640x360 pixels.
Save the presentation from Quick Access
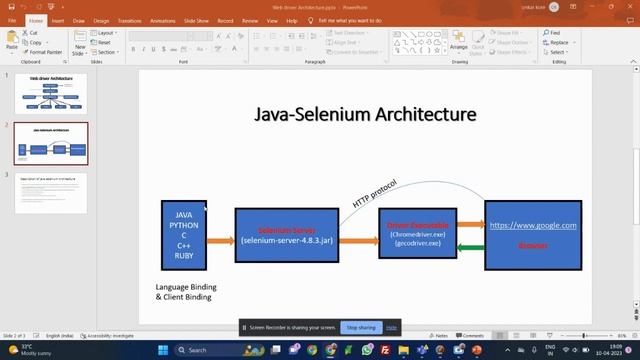(11, 7)
